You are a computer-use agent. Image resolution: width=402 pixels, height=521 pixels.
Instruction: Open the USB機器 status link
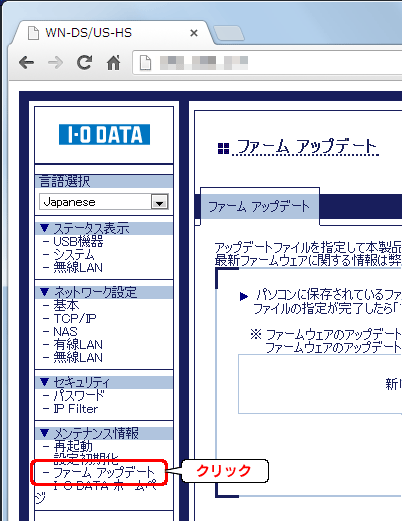pos(78,241)
